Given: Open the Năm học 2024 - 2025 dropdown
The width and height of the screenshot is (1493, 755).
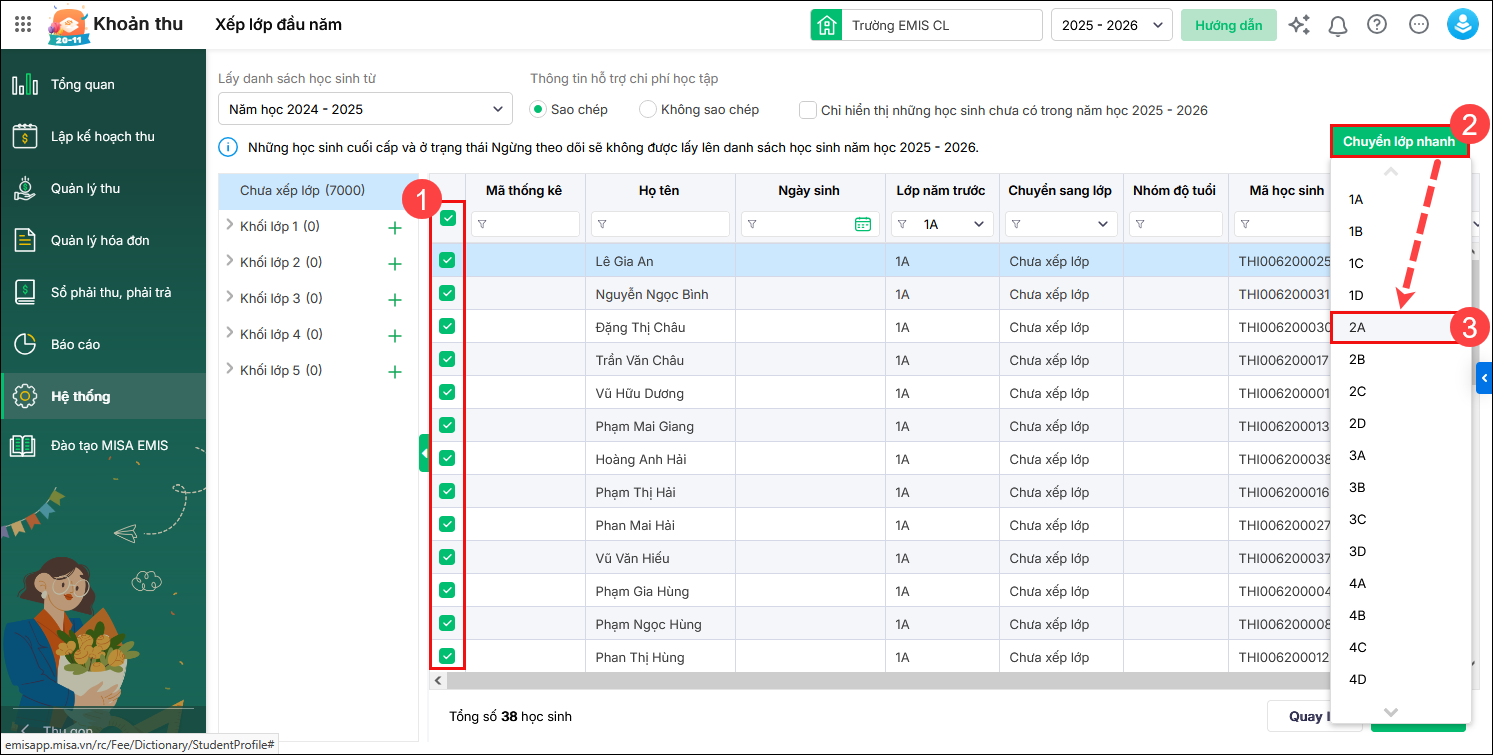Looking at the screenshot, I should (365, 109).
